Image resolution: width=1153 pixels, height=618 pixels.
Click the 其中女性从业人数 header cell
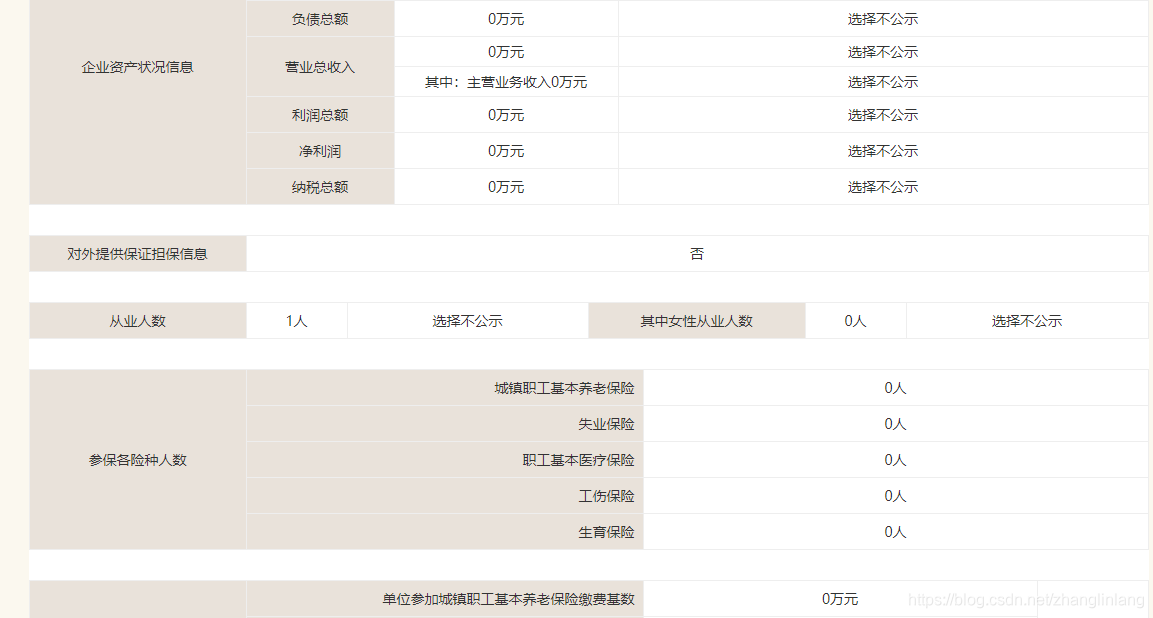[696, 320]
